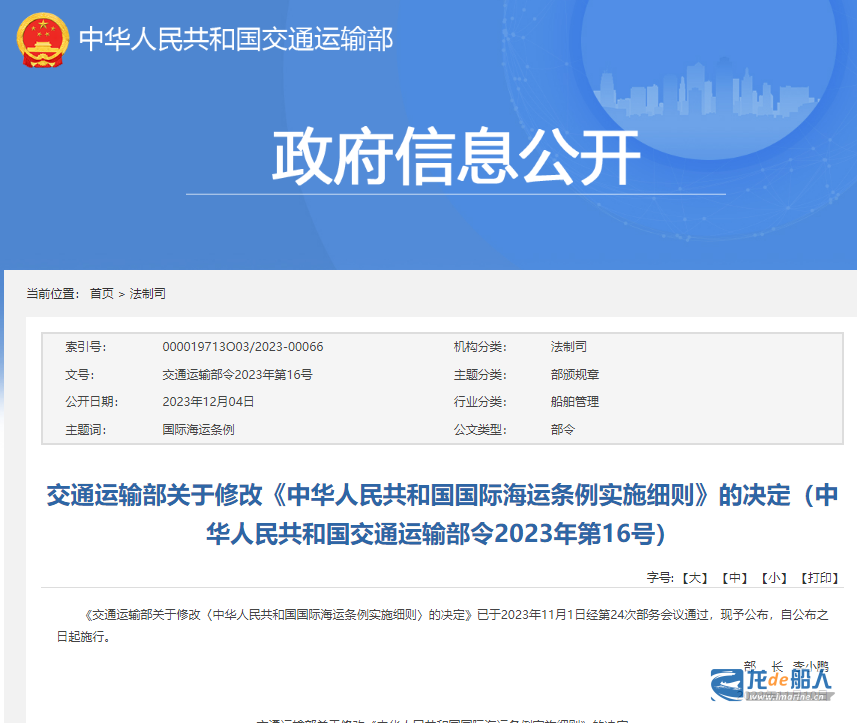Click the 政府信息公开 banner heading
Viewport: 857px width, 723px height.
pos(455,156)
